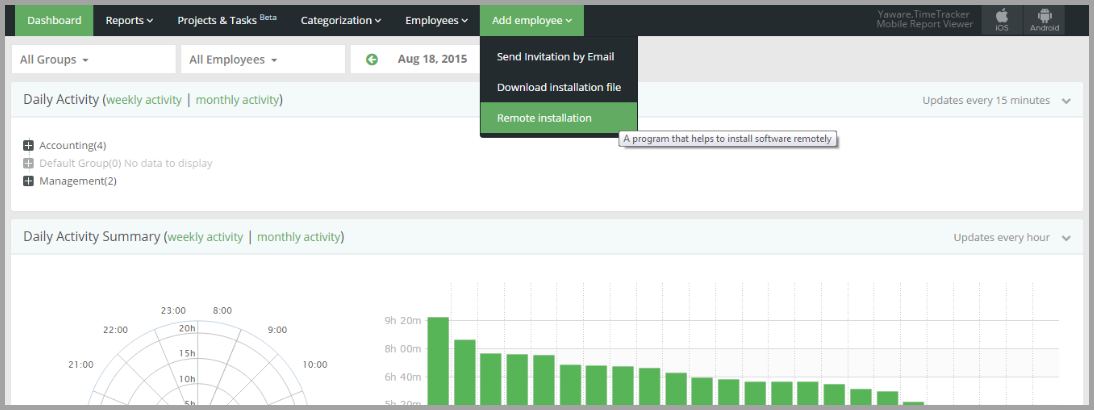Click the 'Updates every hour' text
The image size is (1094, 410).
(1002, 238)
